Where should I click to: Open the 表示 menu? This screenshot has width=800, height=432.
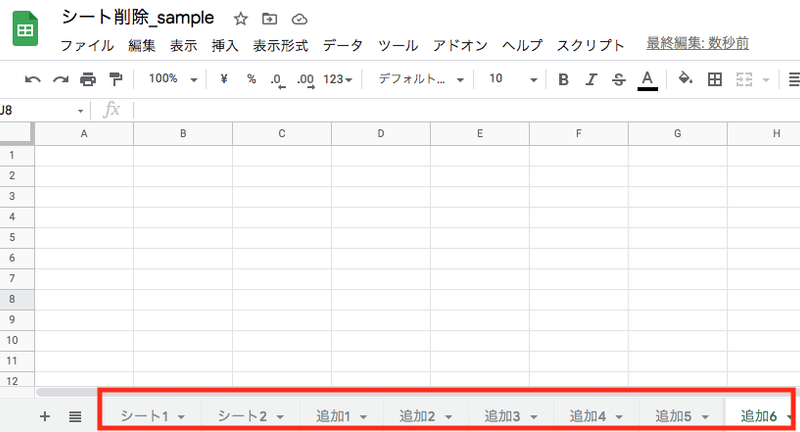coord(184,45)
